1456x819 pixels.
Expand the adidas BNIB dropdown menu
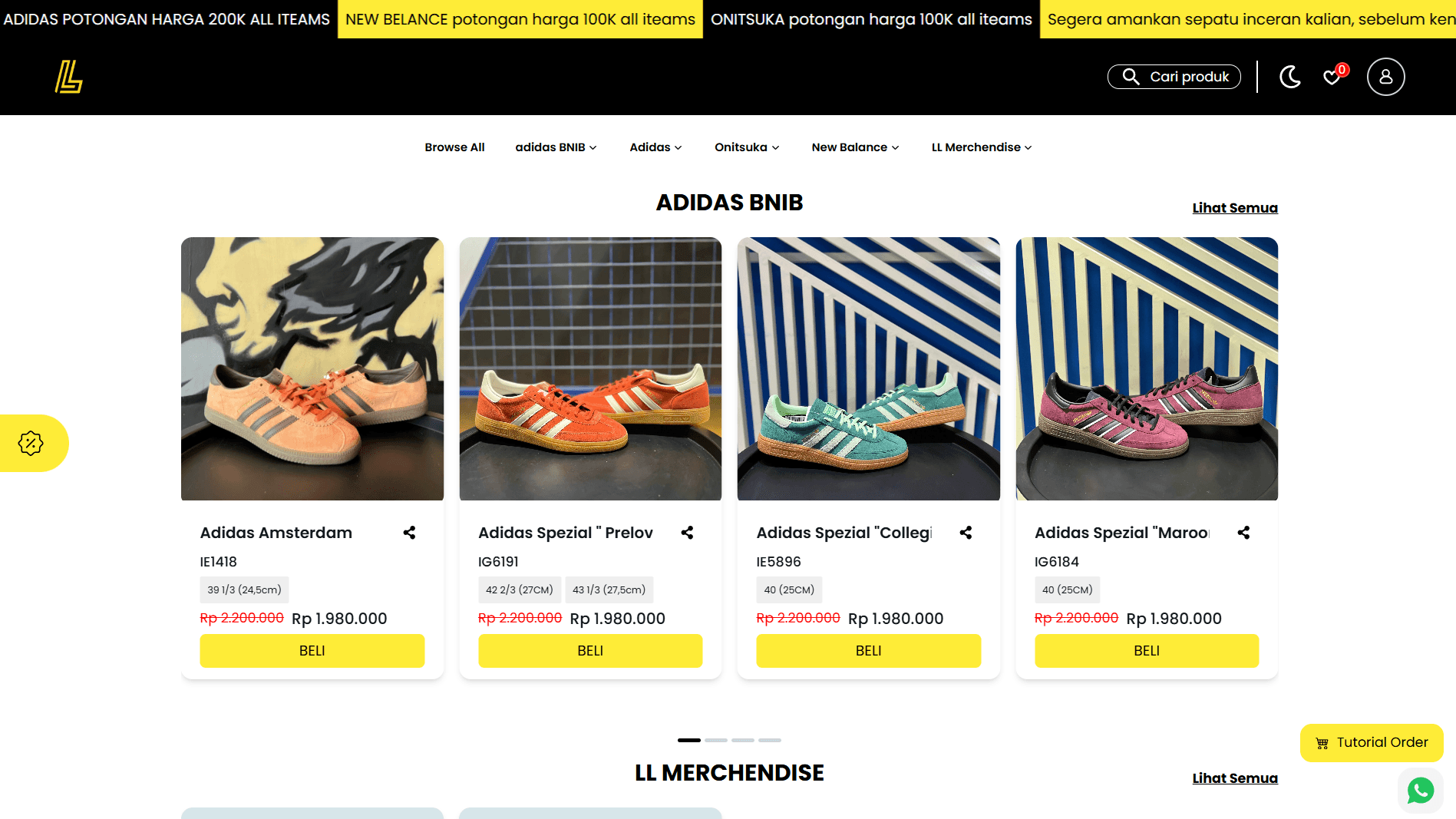(x=556, y=147)
